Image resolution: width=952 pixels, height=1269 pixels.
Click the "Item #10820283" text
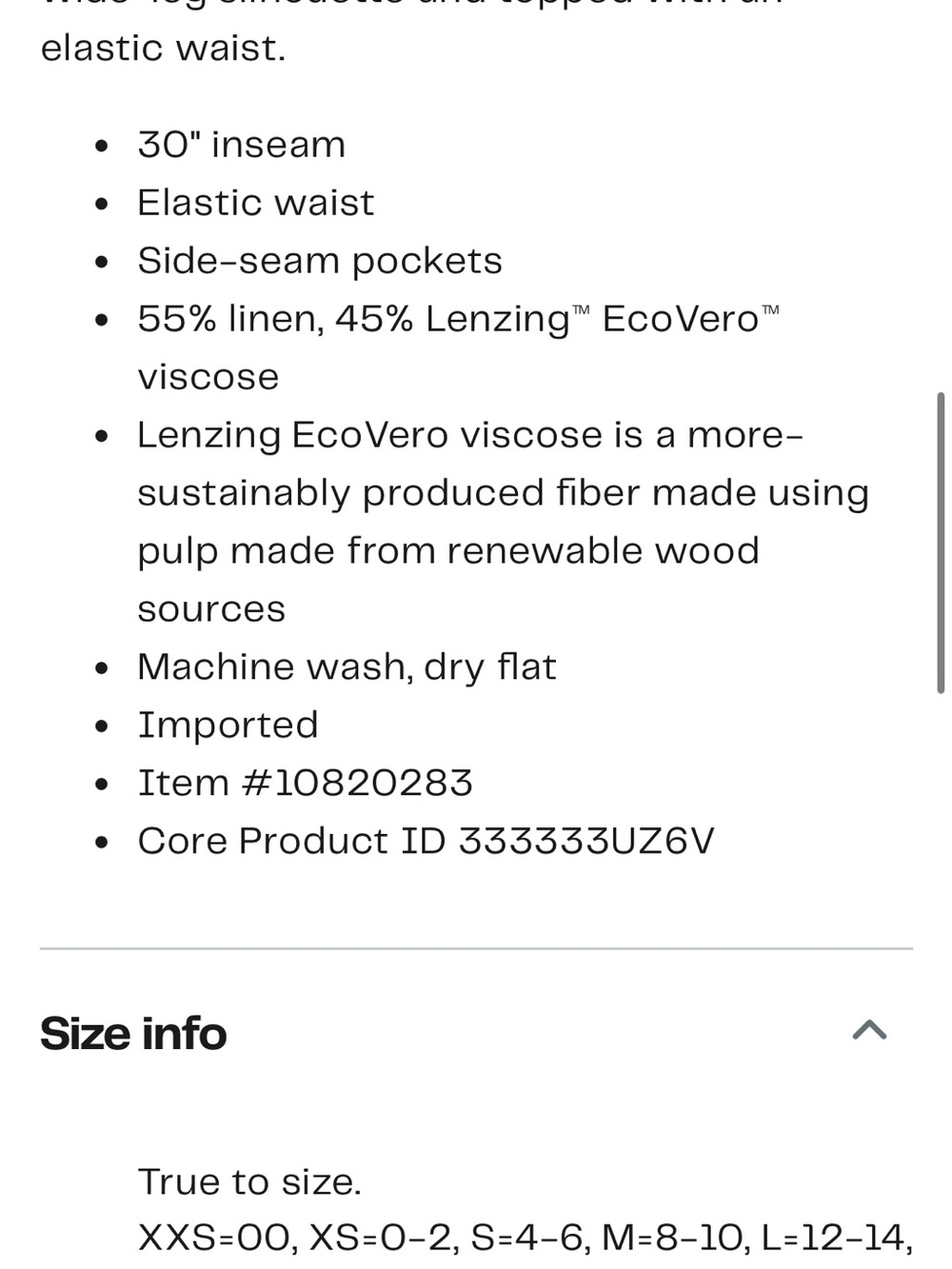click(306, 783)
